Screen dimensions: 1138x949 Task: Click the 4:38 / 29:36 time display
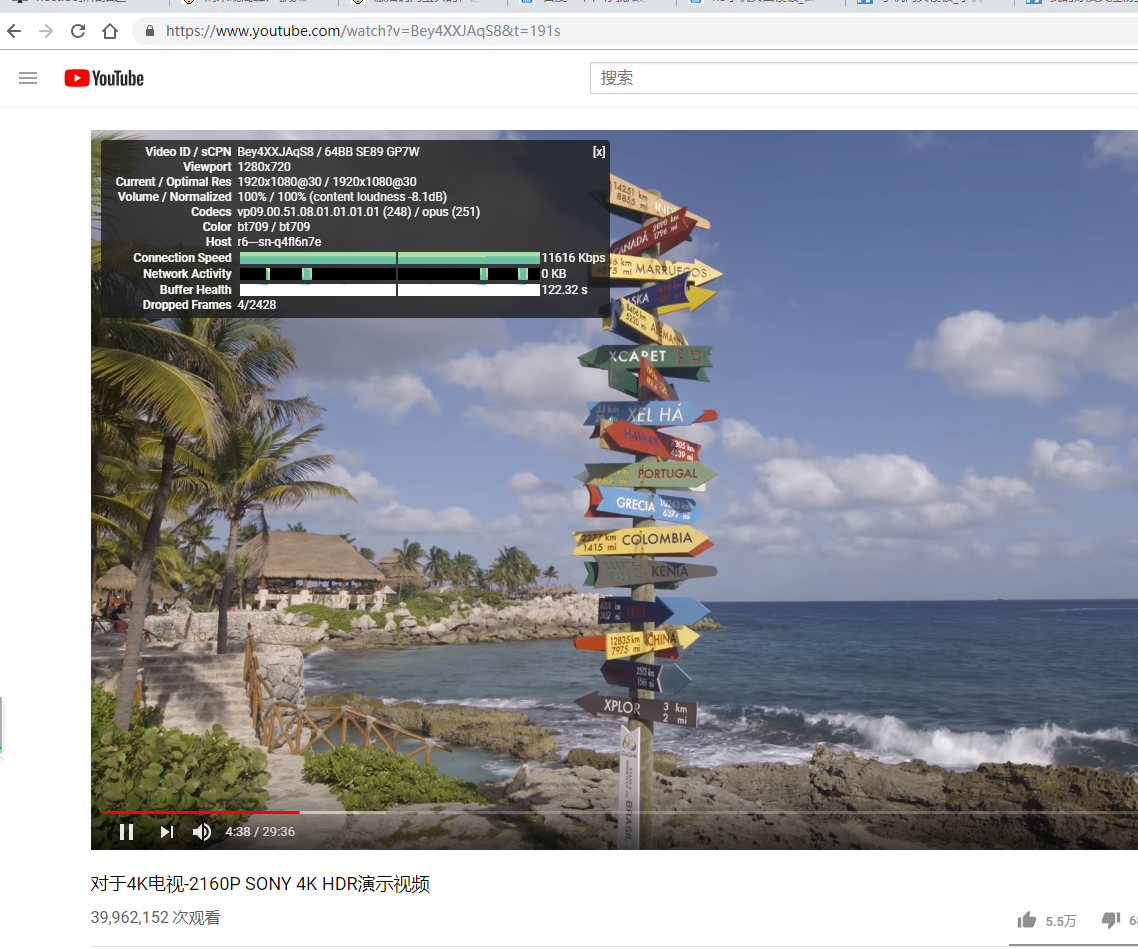[x=260, y=831]
